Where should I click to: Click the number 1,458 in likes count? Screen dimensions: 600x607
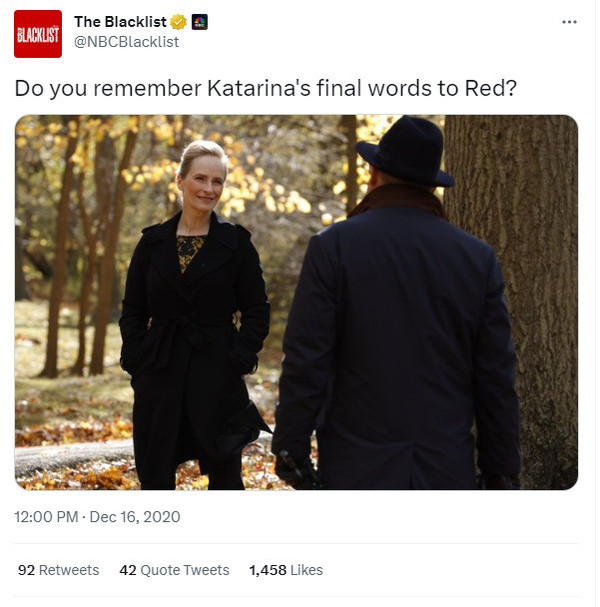tap(267, 570)
